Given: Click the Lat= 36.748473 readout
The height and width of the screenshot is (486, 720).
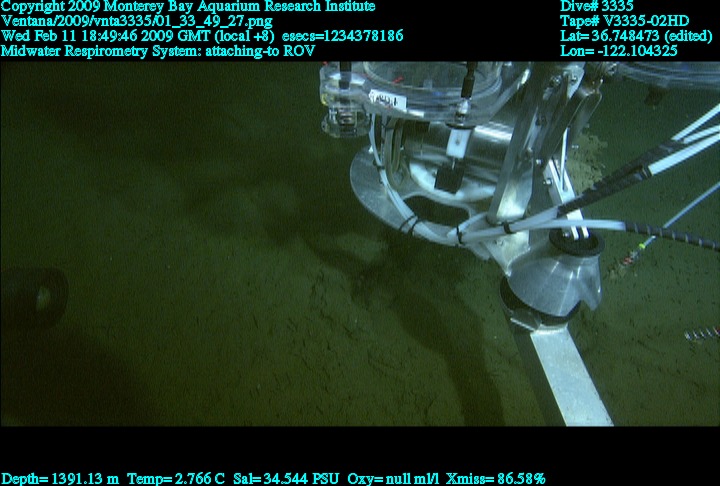Looking at the screenshot, I should tap(636, 36).
